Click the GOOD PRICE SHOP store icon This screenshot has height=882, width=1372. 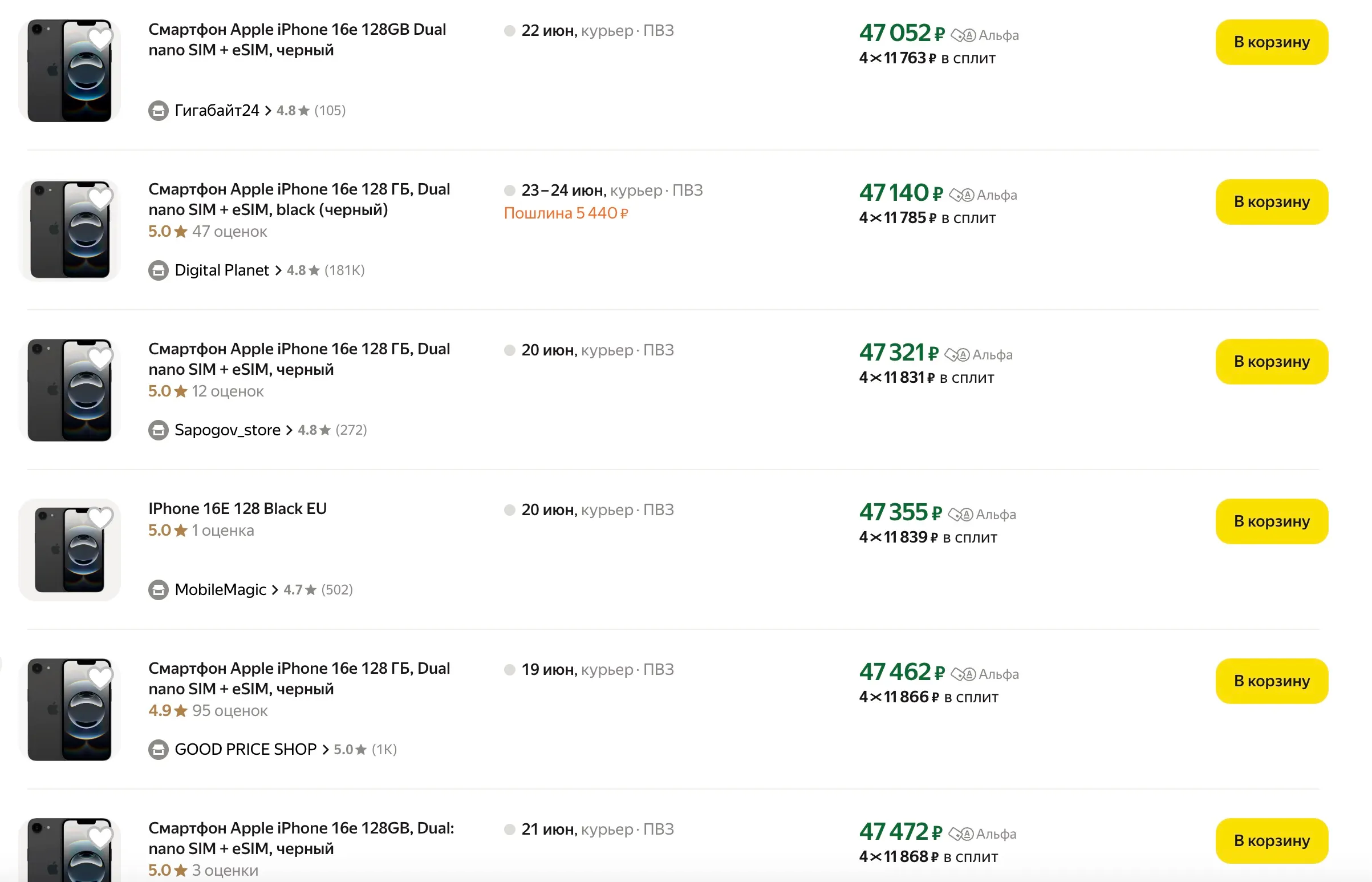(x=158, y=750)
